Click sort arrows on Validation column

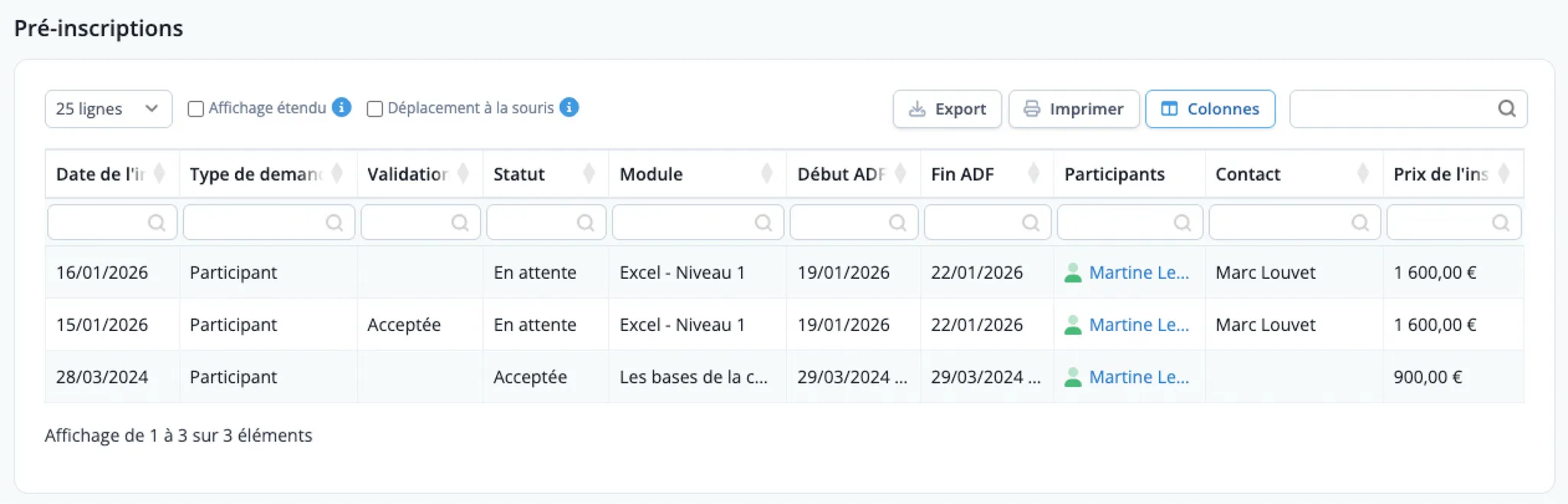(x=463, y=174)
